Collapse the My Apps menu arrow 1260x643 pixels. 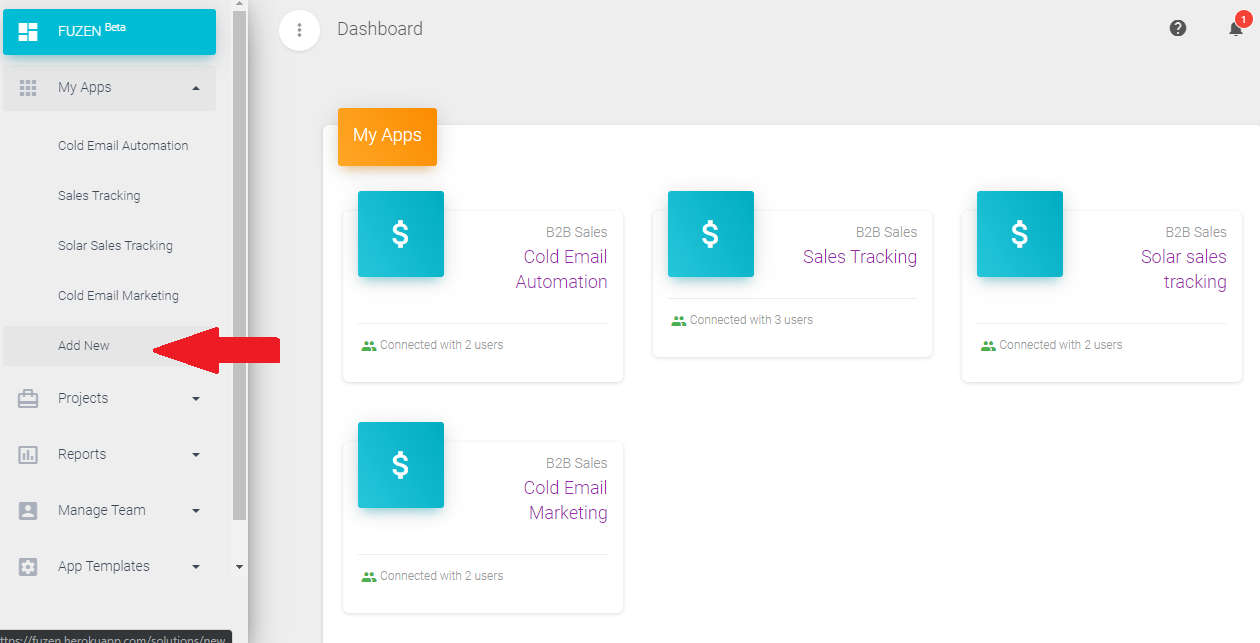pyautogui.click(x=196, y=88)
